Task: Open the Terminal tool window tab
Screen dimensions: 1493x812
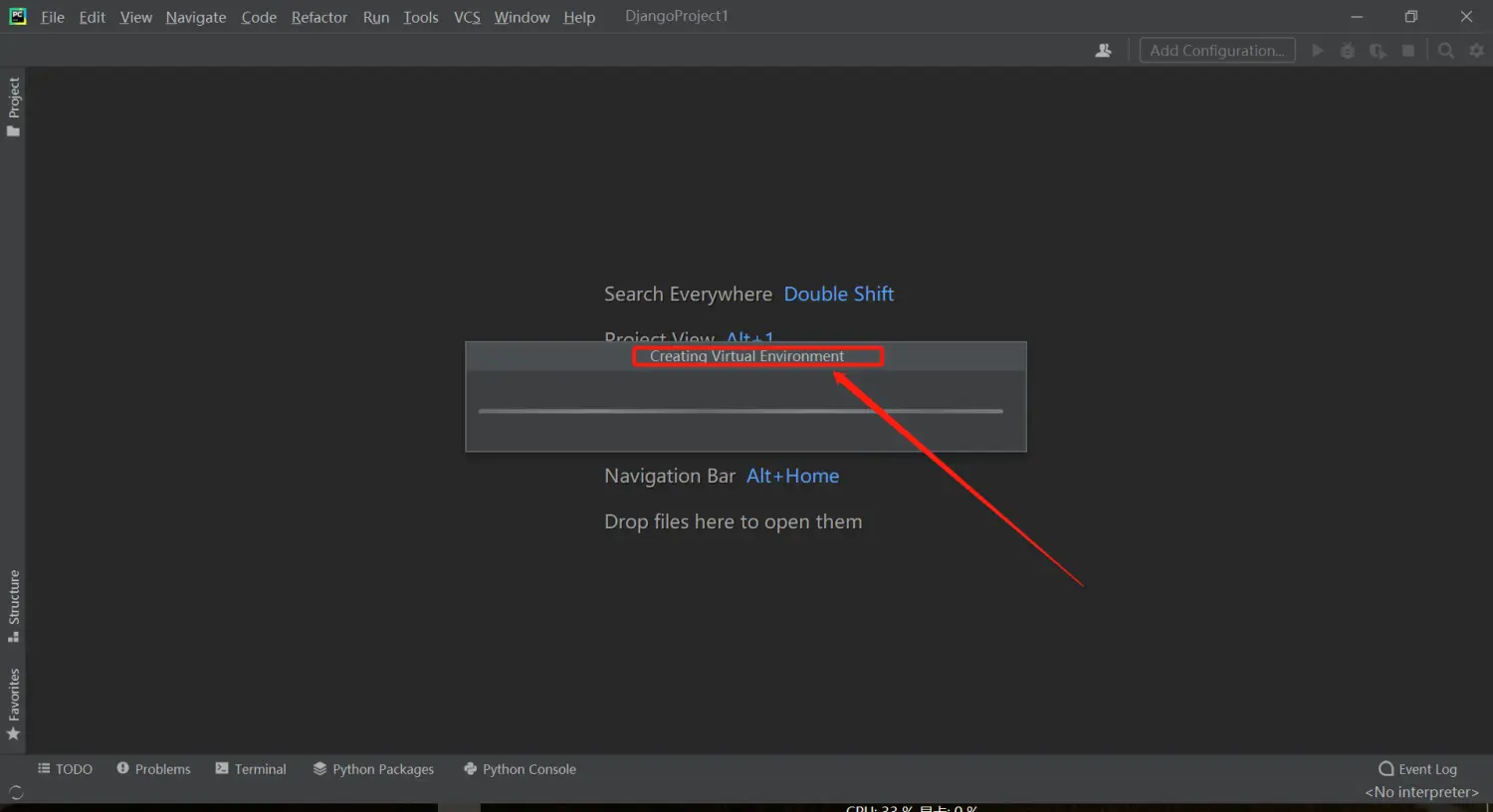Action: (x=251, y=769)
